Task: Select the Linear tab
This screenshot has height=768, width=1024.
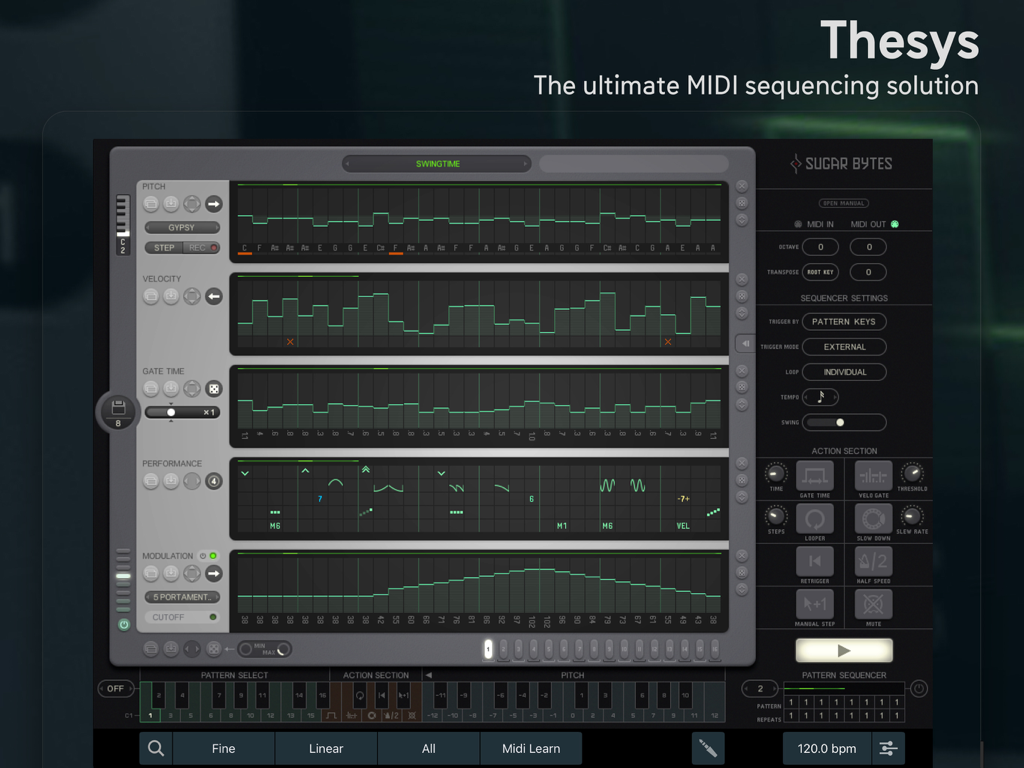Action: tap(326, 748)
